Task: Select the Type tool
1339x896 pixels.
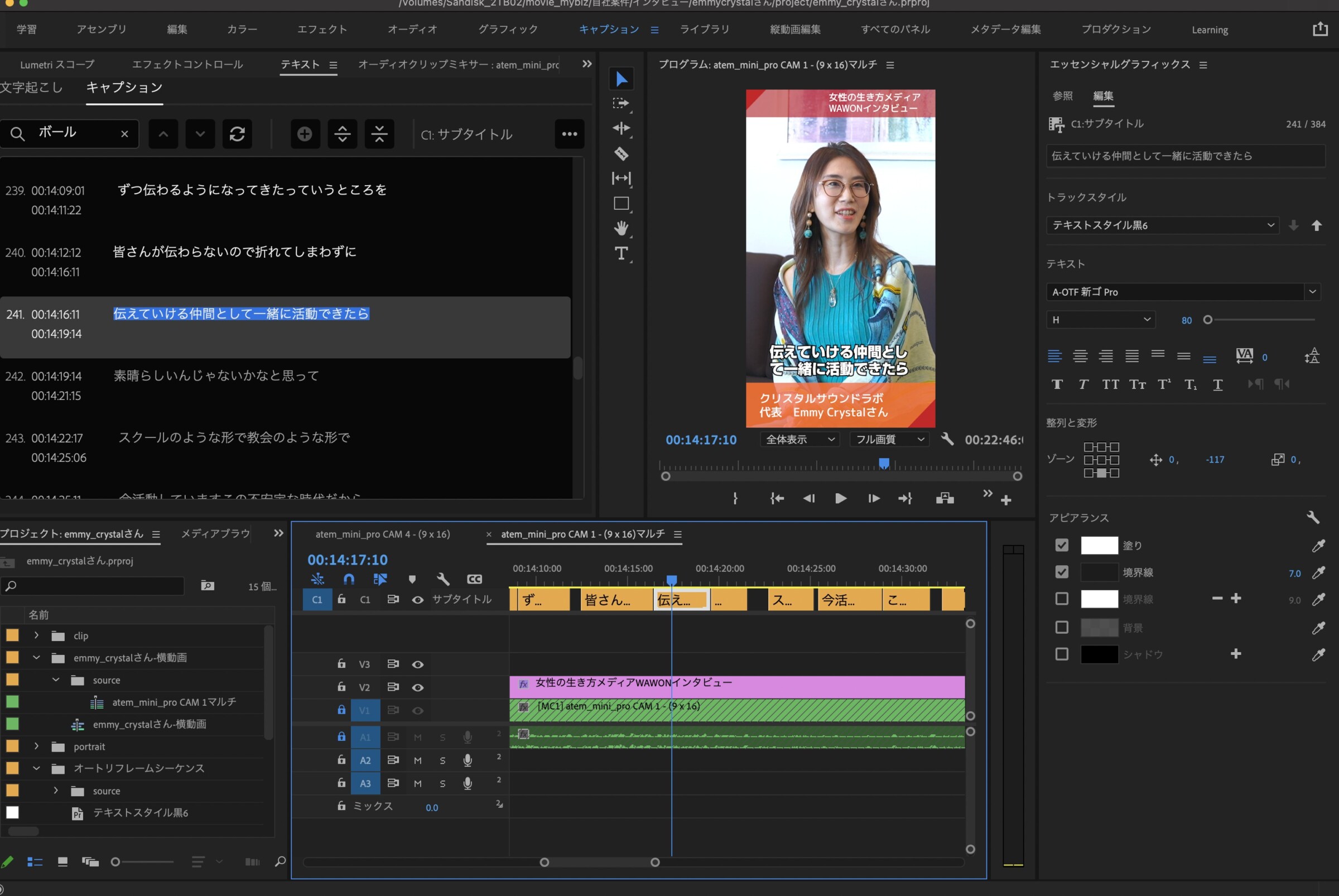Action: click(x=621, y=253)
